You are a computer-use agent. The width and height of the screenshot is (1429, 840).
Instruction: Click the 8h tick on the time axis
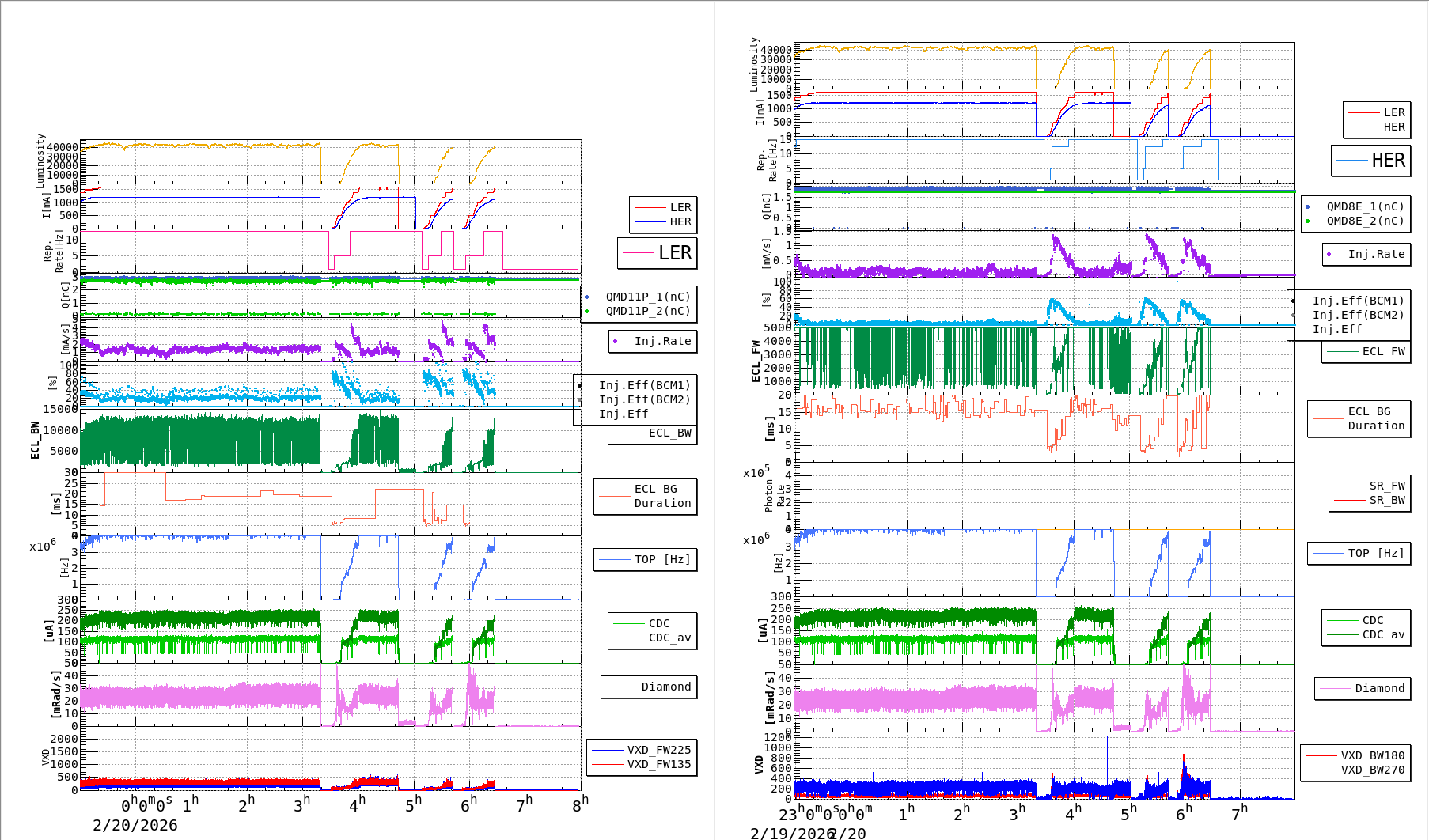(581, 803)
